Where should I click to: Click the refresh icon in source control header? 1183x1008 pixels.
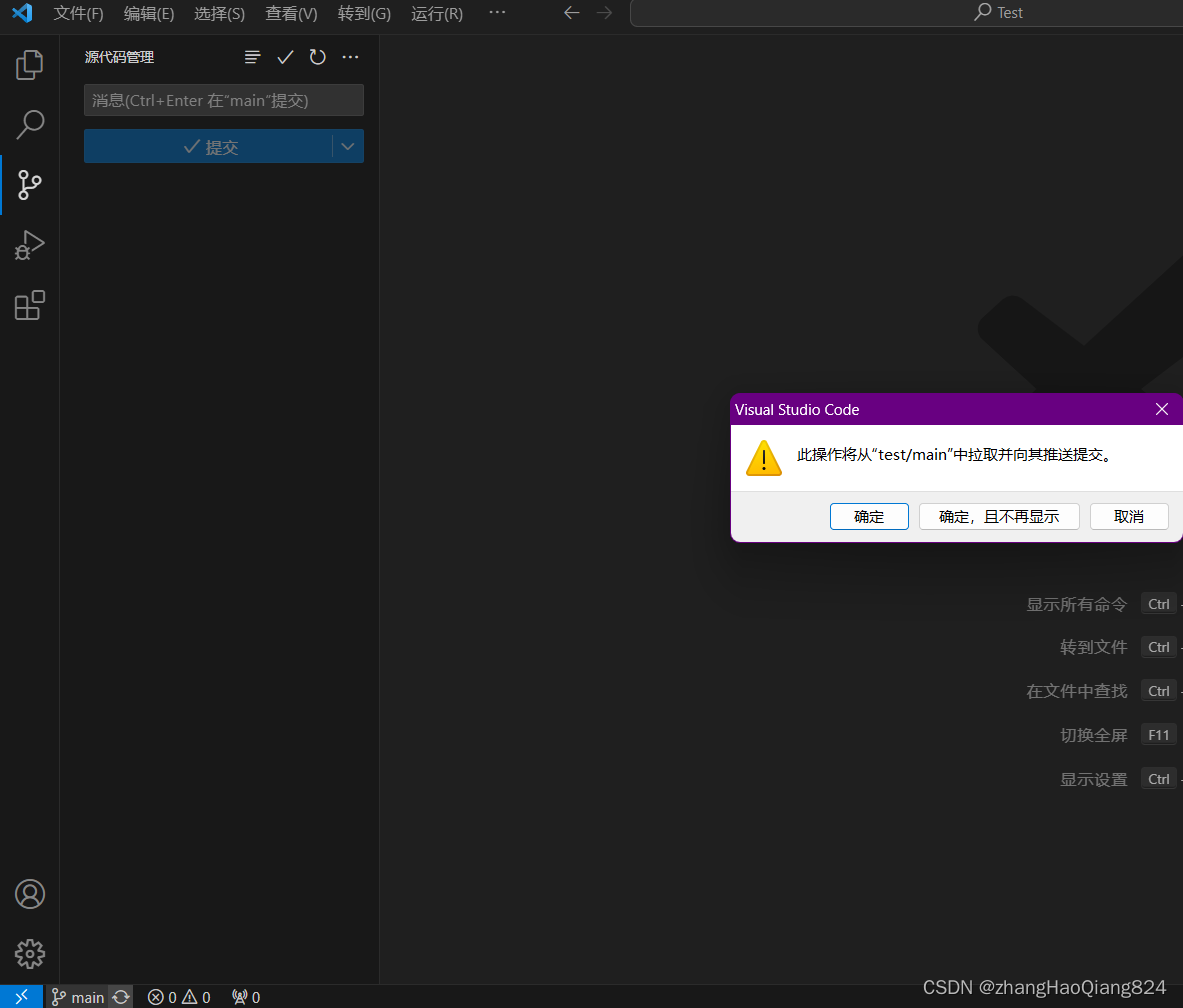pos(318,57)
